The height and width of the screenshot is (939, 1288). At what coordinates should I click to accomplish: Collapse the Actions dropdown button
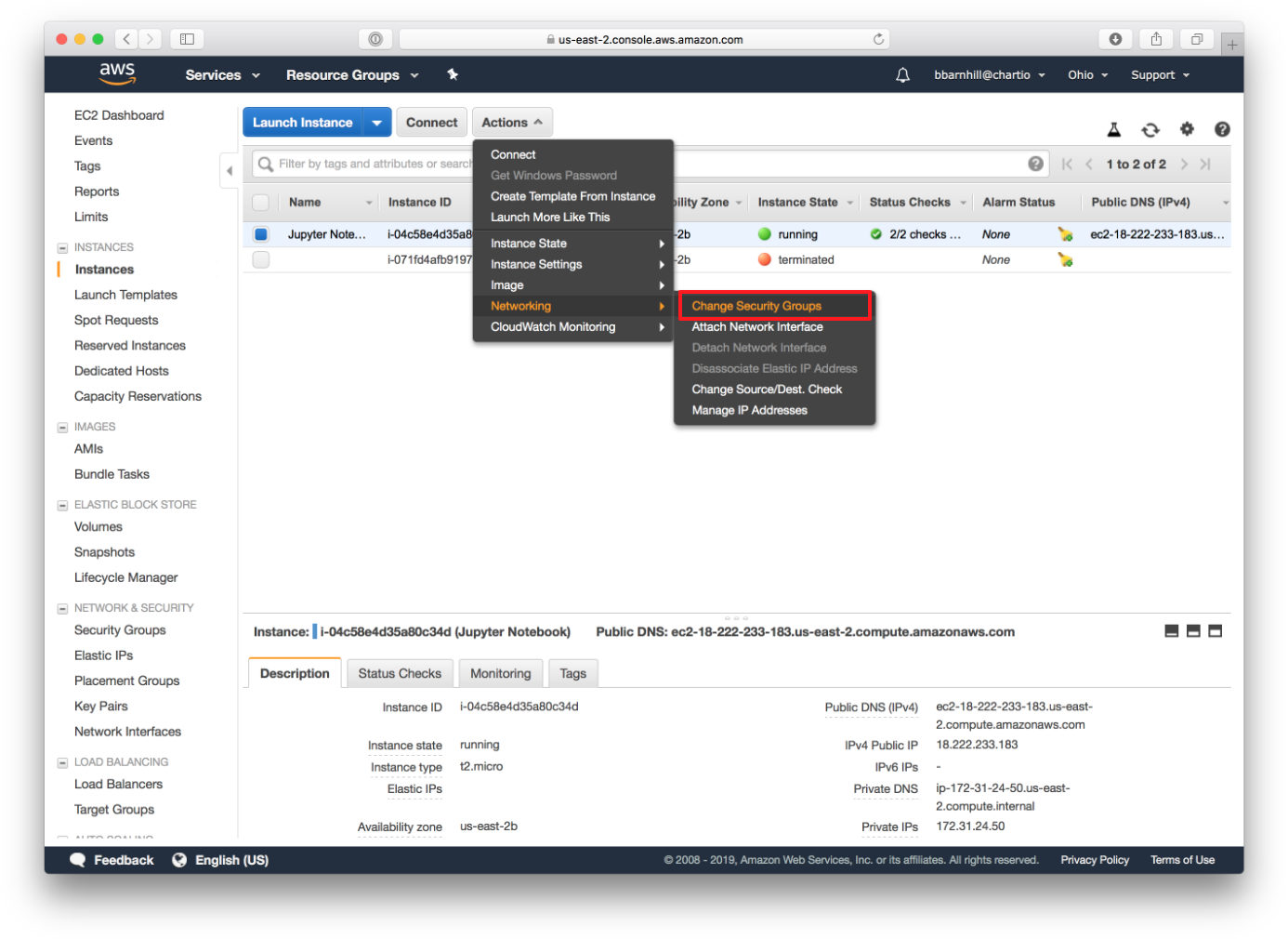[512, 122]
